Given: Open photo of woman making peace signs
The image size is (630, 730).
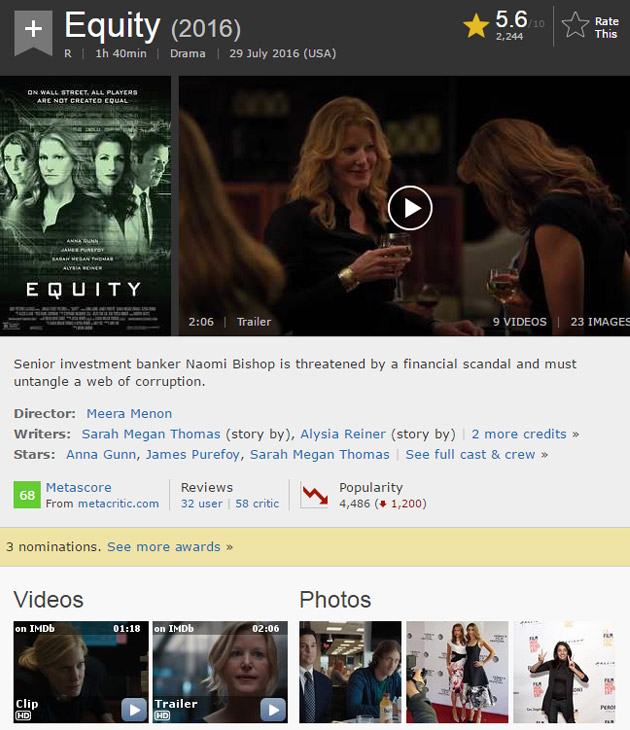Looking at the screenshot, I should coord(564,671).
